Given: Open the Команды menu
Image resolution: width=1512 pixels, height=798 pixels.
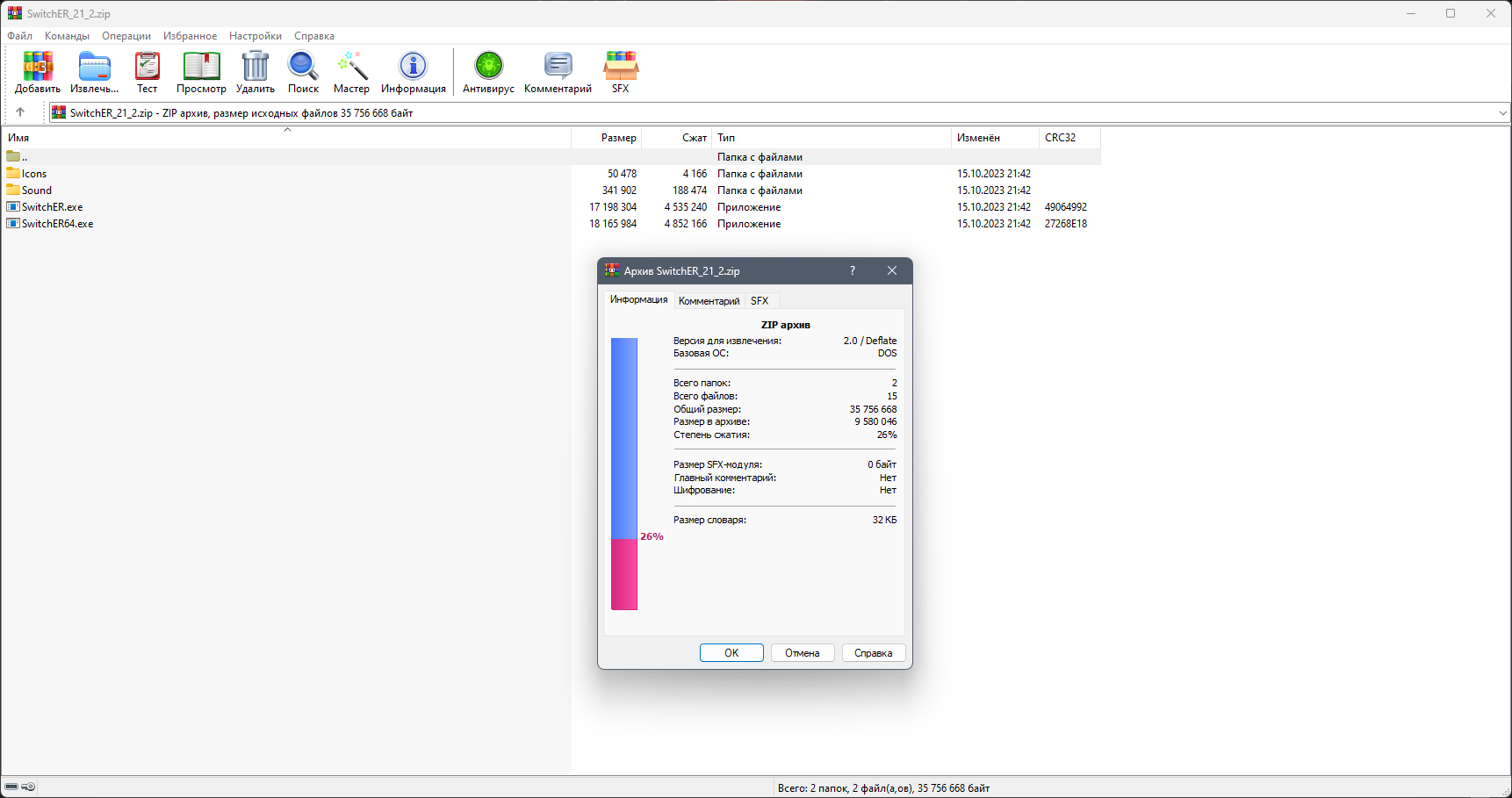Looking at the screenshot, I should click(67, 36).
